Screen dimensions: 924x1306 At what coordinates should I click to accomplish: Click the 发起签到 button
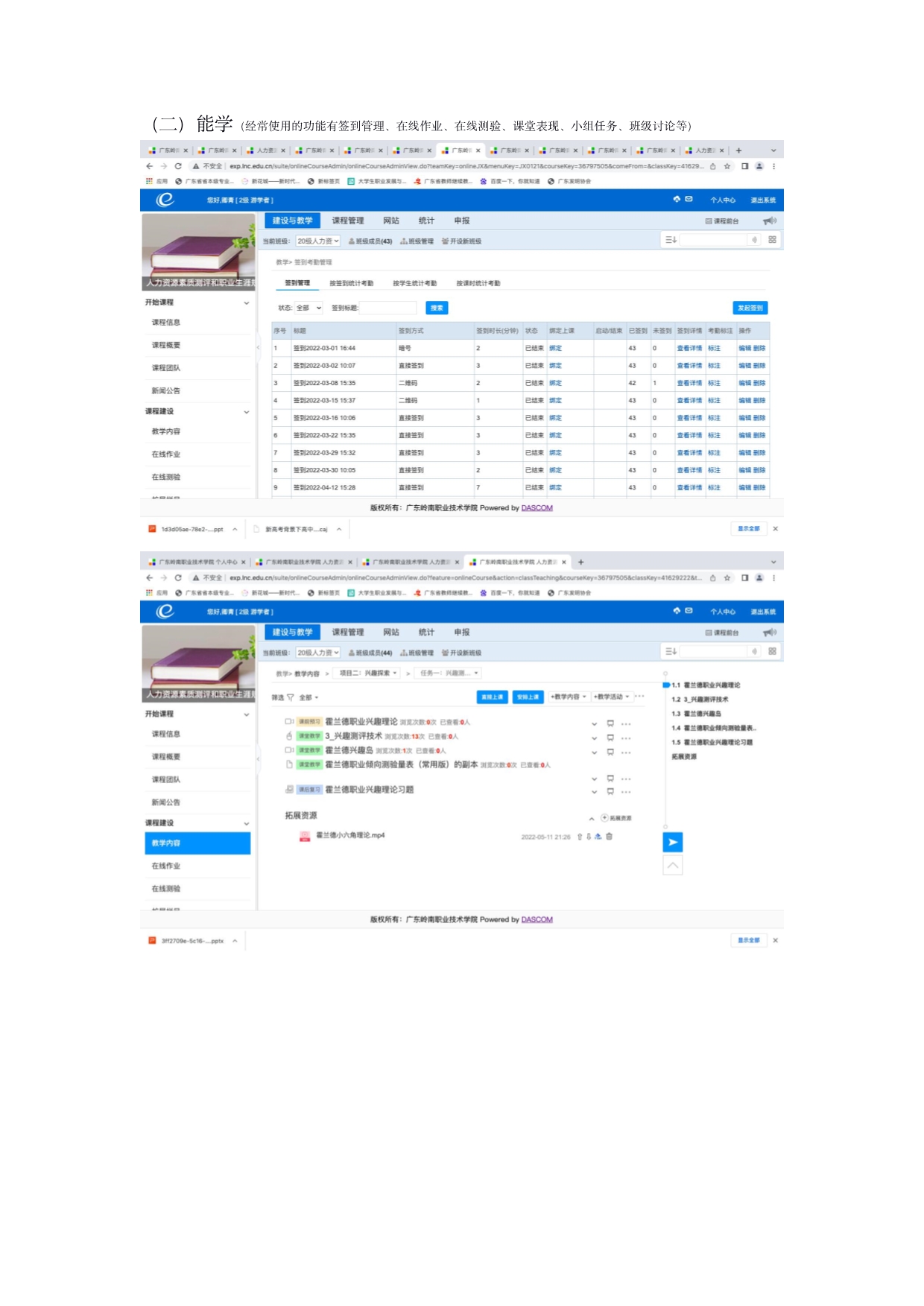pyautogui.click(x=750, y=308)
